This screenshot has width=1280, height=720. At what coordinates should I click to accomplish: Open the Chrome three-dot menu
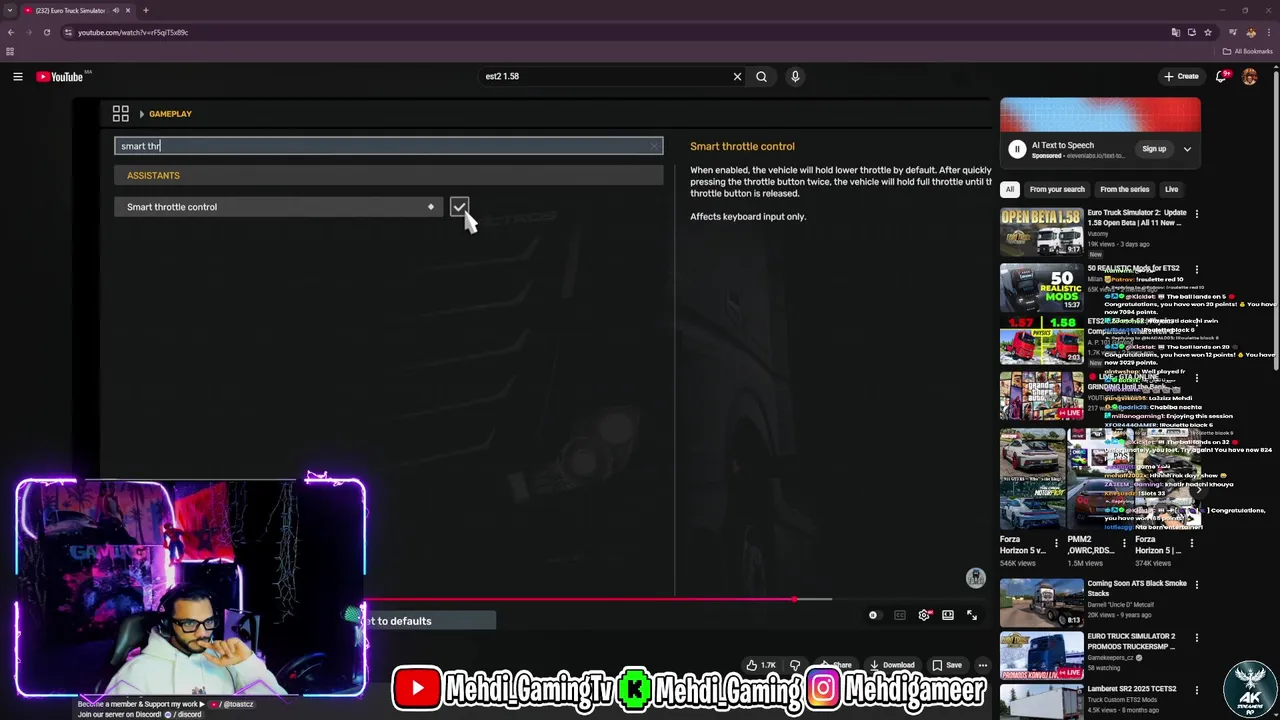click(x=1269, y=32)
